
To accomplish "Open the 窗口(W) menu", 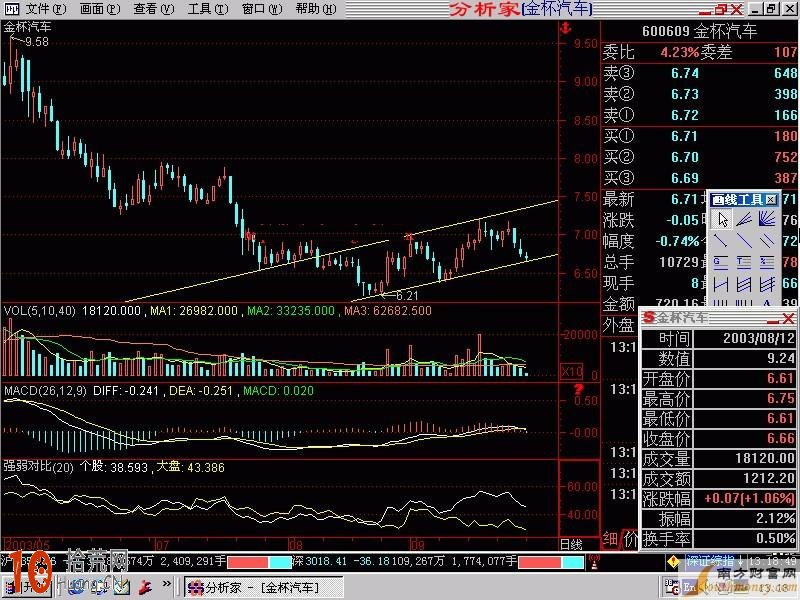I will point(262,9).
